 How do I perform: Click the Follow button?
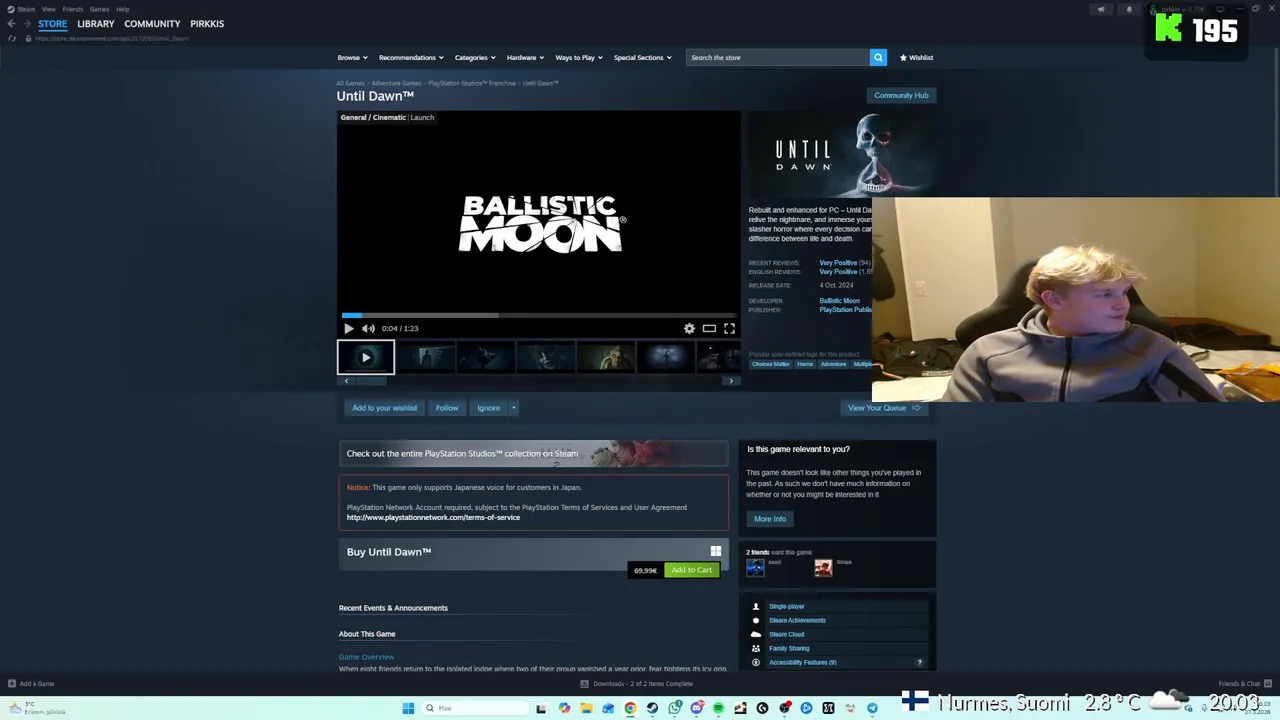[x=447, y=408]
